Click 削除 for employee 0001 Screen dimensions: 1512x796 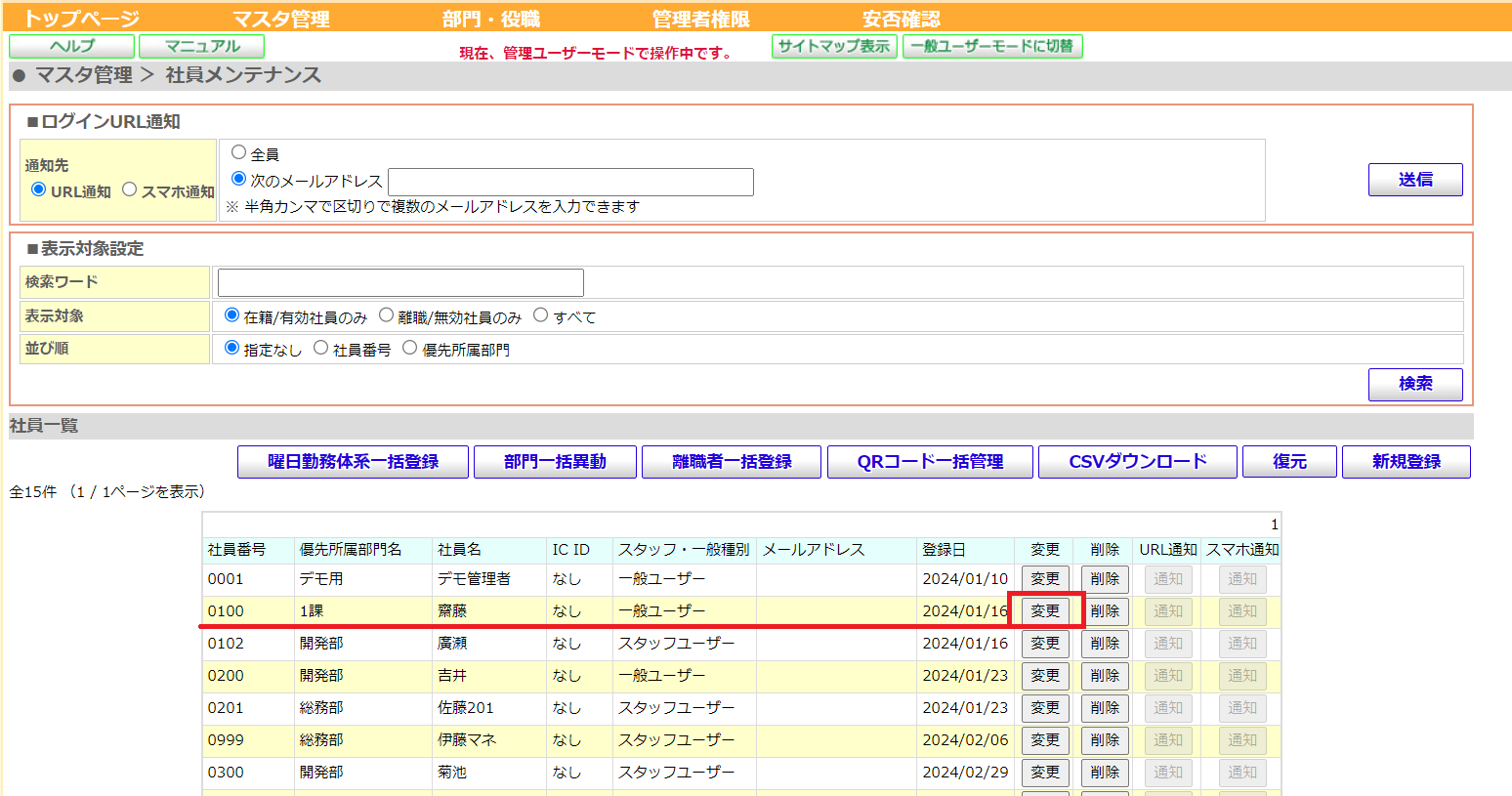1105,579
